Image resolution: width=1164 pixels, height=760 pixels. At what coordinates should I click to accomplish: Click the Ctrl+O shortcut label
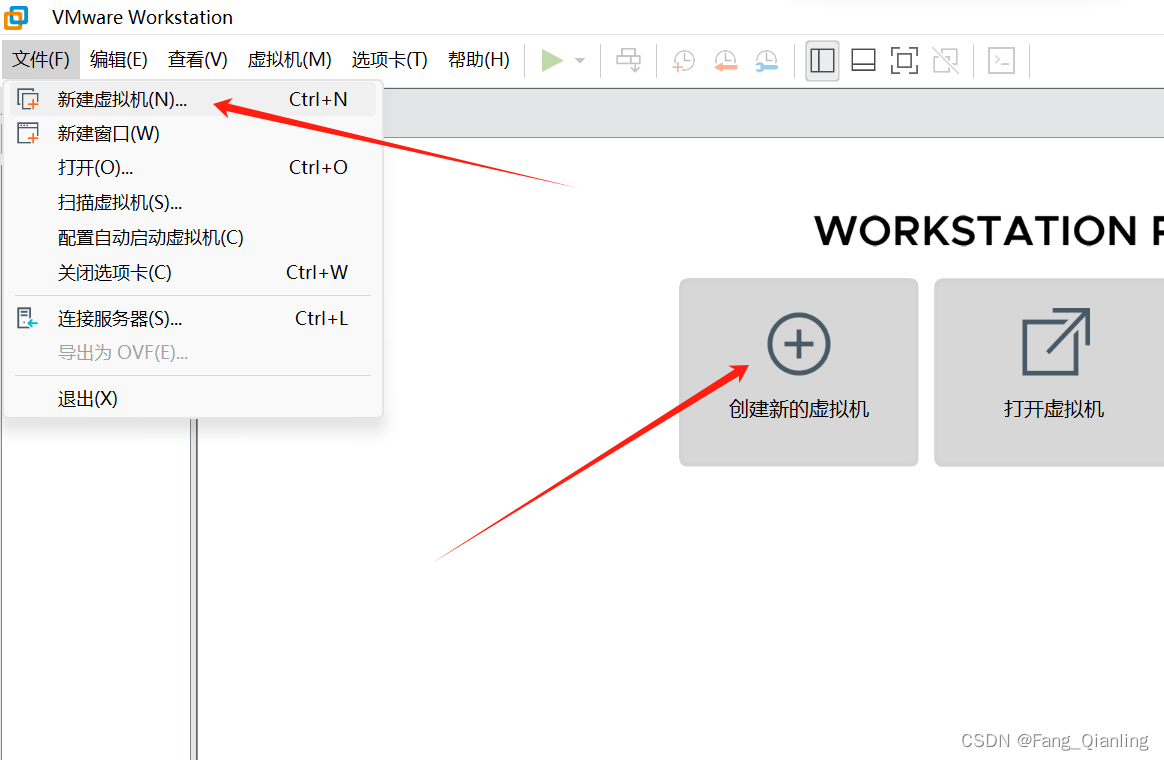coord(318,168)
